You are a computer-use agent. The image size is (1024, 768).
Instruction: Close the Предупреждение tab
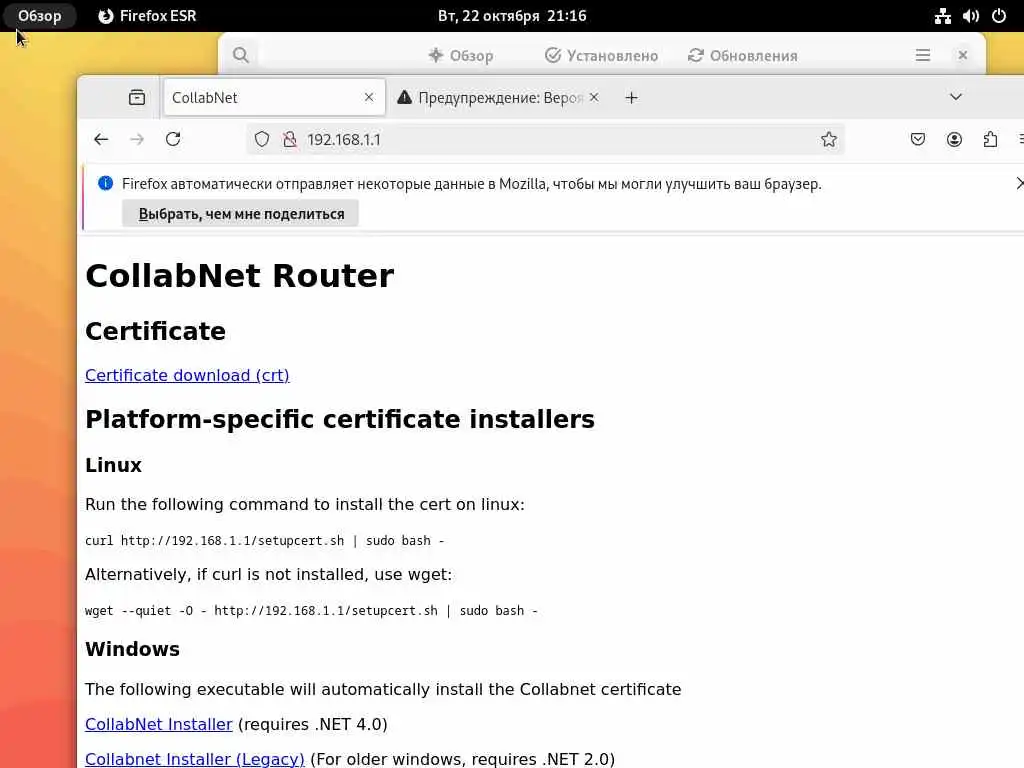[x=594, y=97]
